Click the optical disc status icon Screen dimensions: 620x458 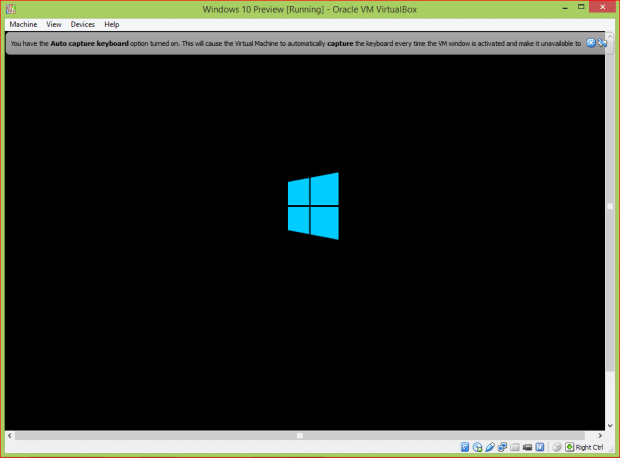tap(477, 447)
